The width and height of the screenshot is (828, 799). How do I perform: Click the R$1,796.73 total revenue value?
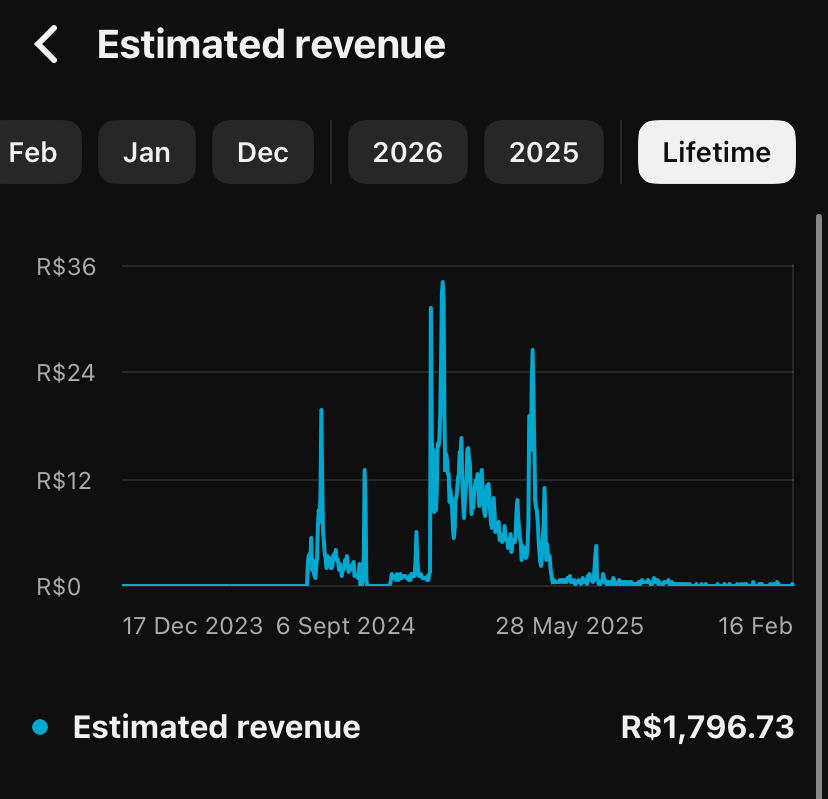(x=707, y=727)
